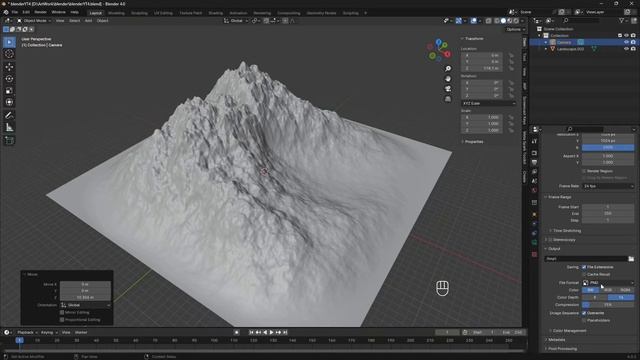
Task: Select the Annotate tool
Action: point(9,116)
